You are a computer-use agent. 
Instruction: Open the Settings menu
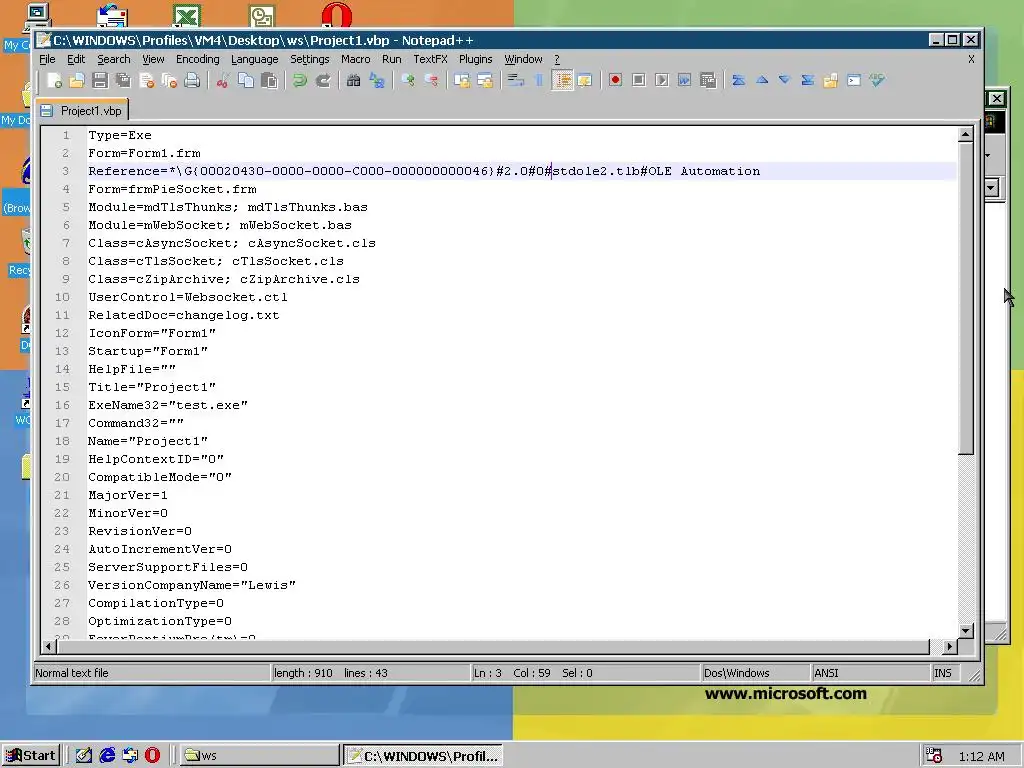click(x=310, y=59)
